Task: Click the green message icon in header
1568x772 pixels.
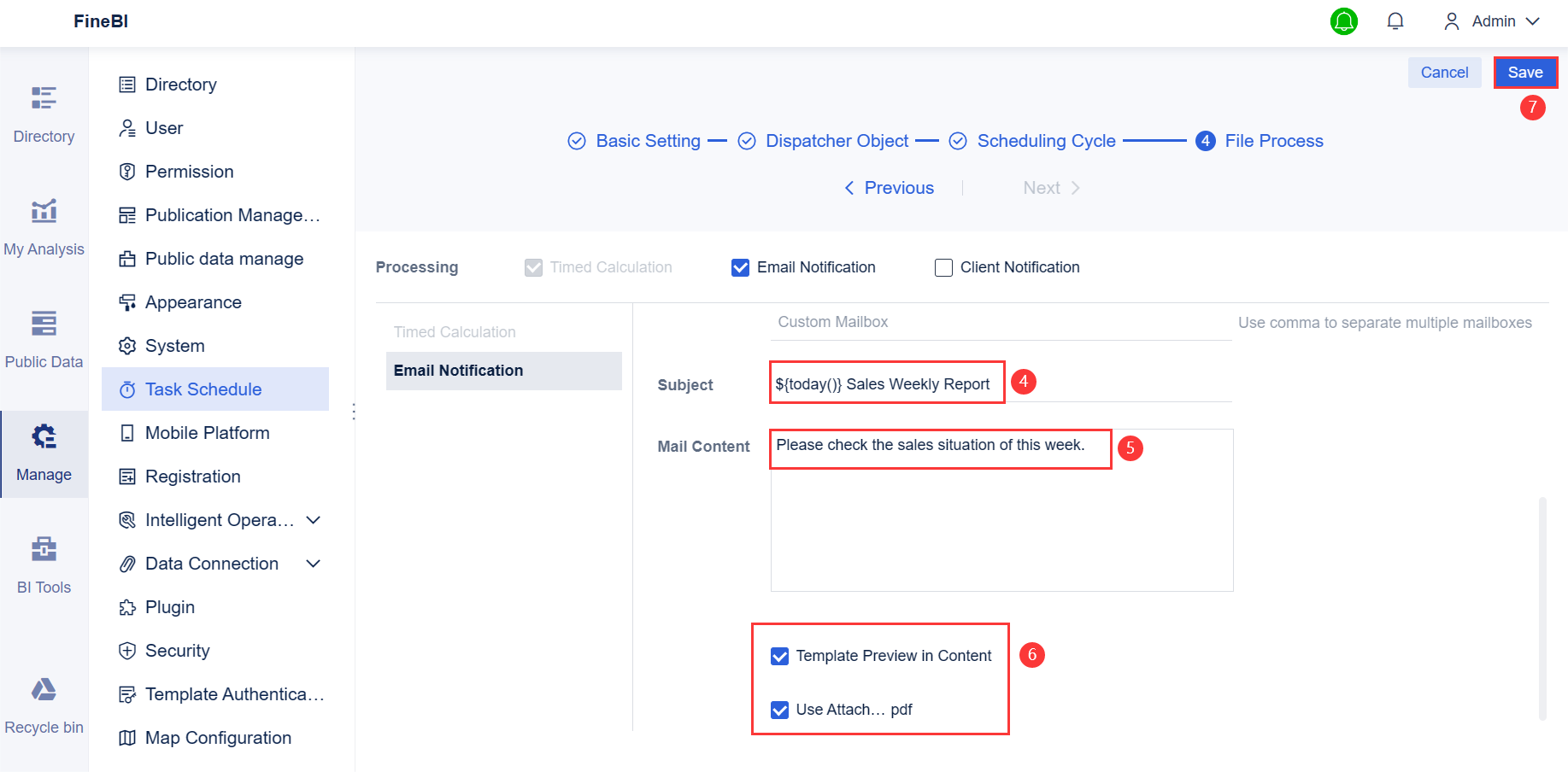Action: [1344, 20]
